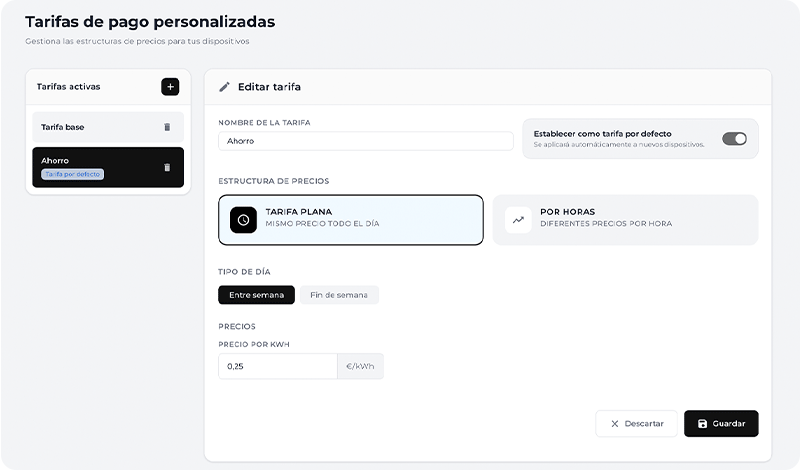Discard changes with the Descartar button
Image resolution: width=800 pixels, height=470 pixels.
click(636, 424)
